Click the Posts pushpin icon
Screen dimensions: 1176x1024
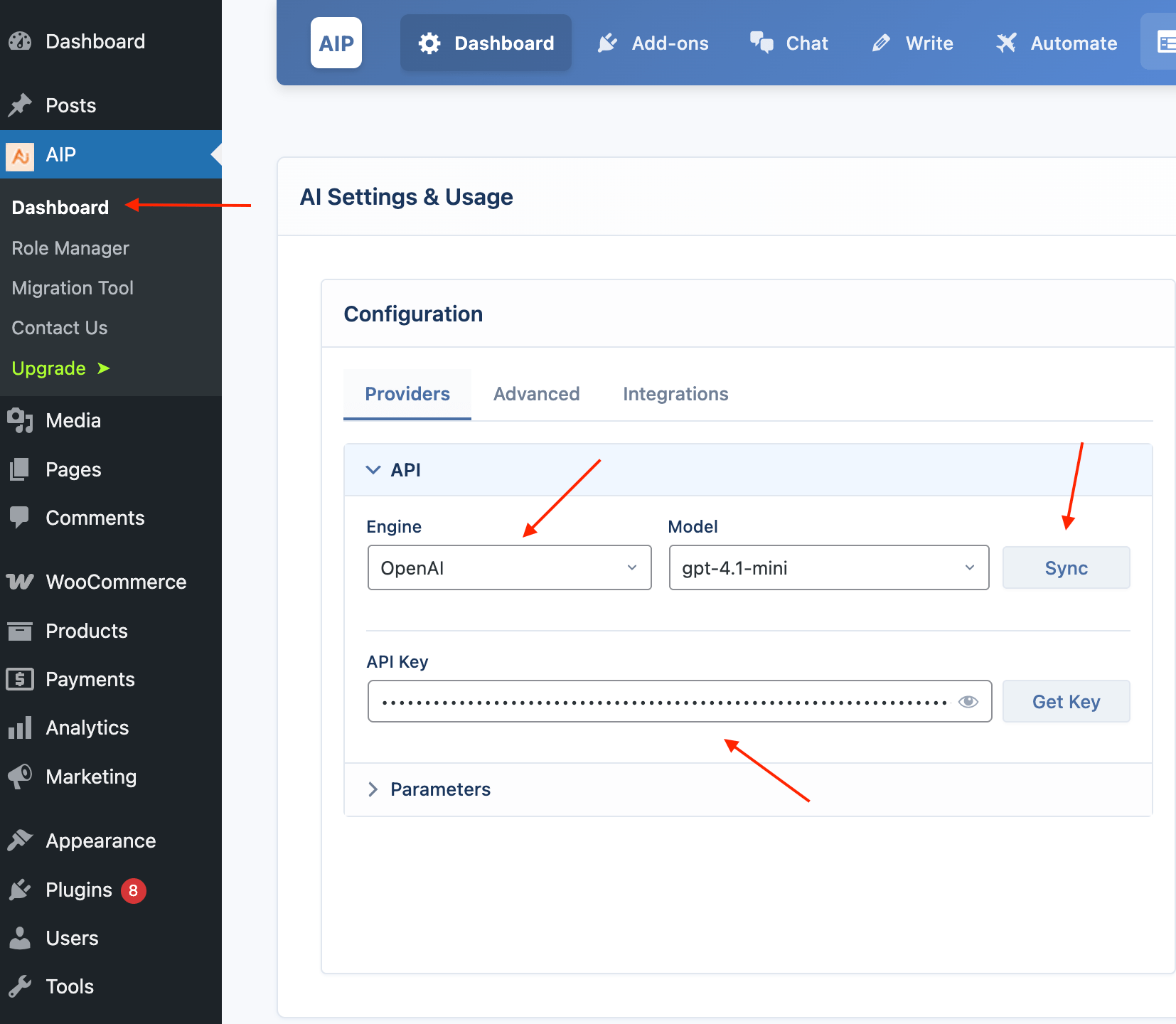(x=20, y=105)
